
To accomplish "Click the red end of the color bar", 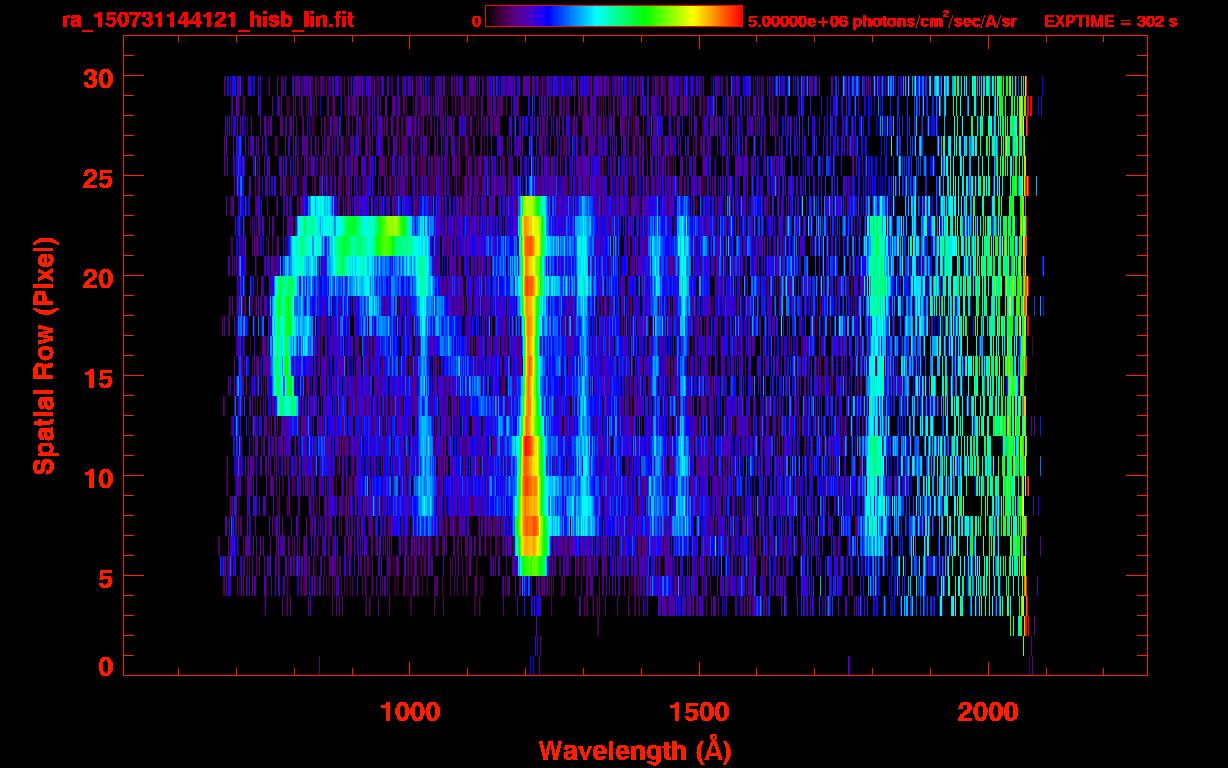I will [x=732, y=16].
